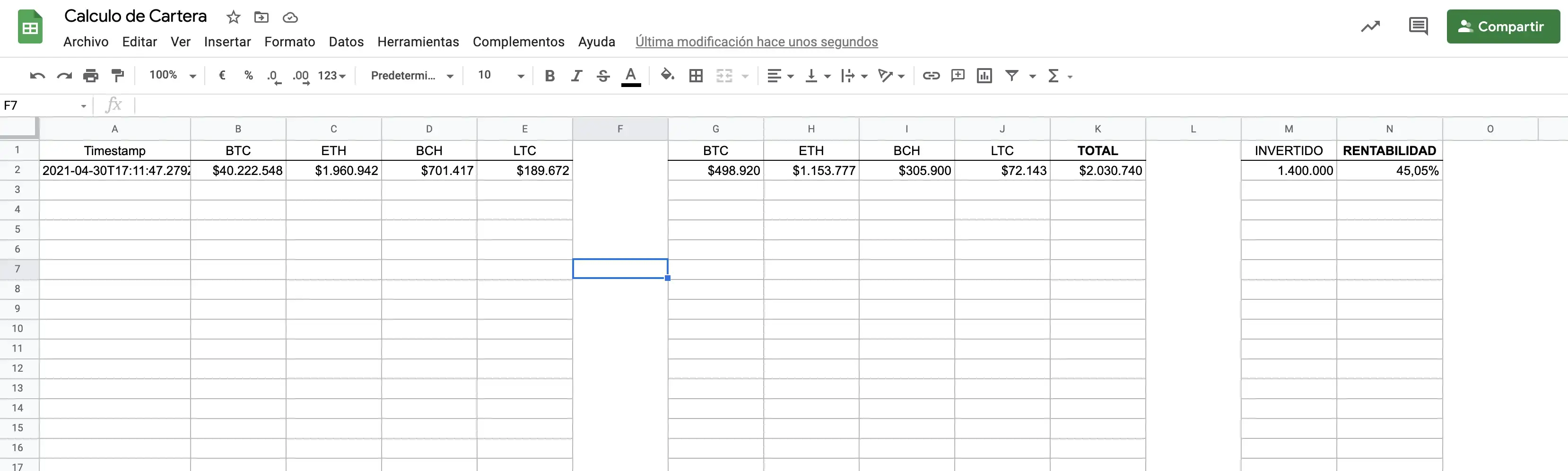Open the 123 number formats menu
This screenshot has height=471, width=1568.
[332, 76]
